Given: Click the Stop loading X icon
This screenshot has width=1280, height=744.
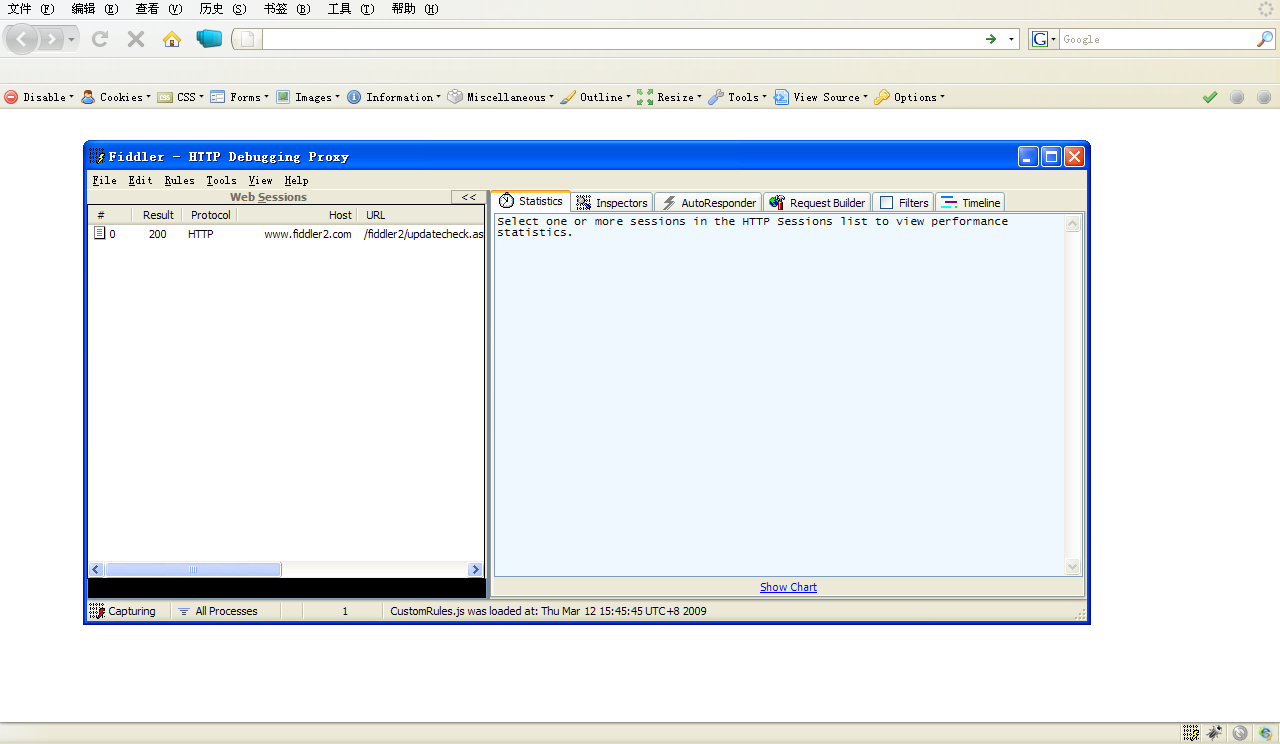Looking at the screenshot, I should coord(136,39).
